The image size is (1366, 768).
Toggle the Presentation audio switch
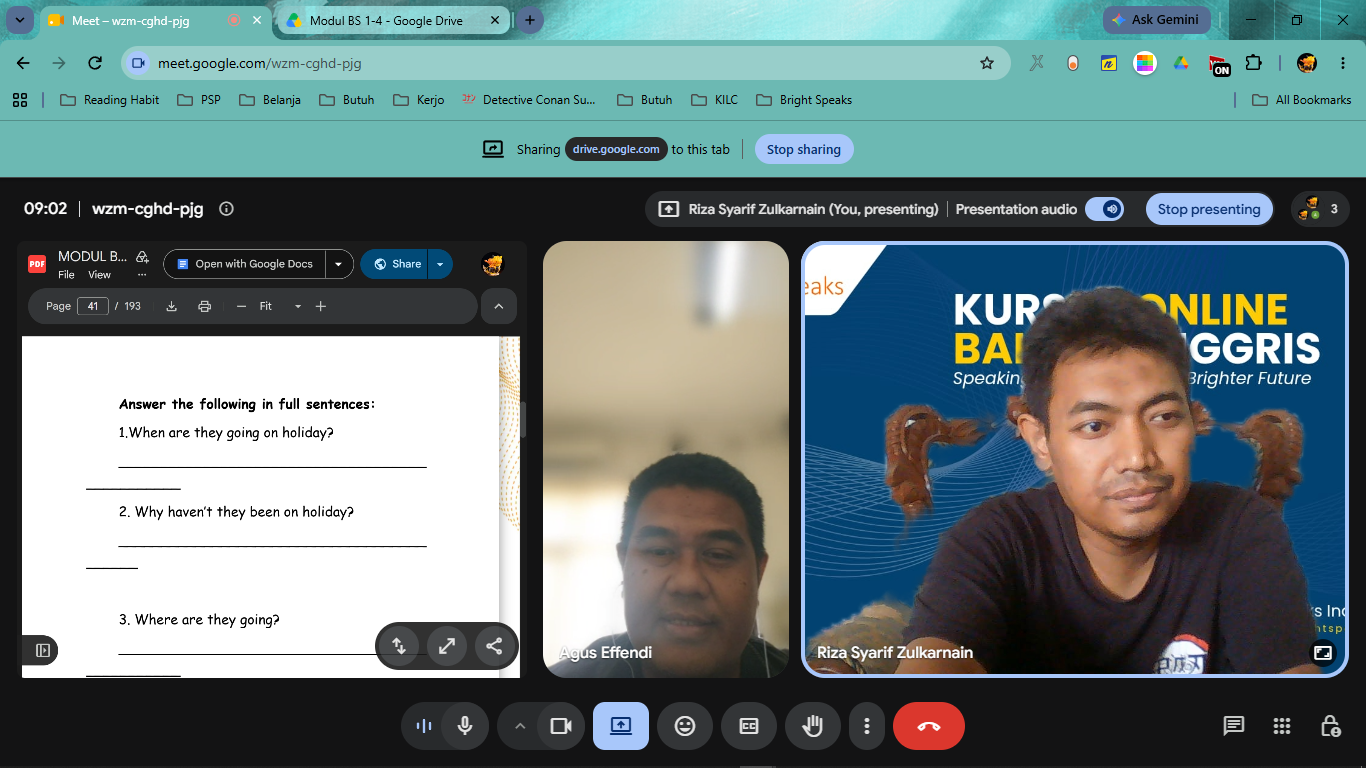pos(1105,209)
